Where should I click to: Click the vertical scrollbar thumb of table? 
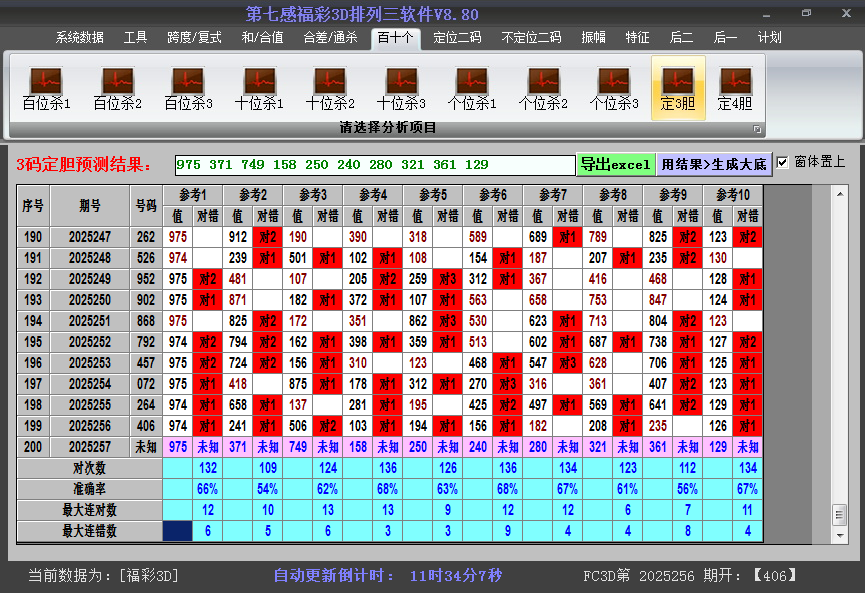pos(840,515)
